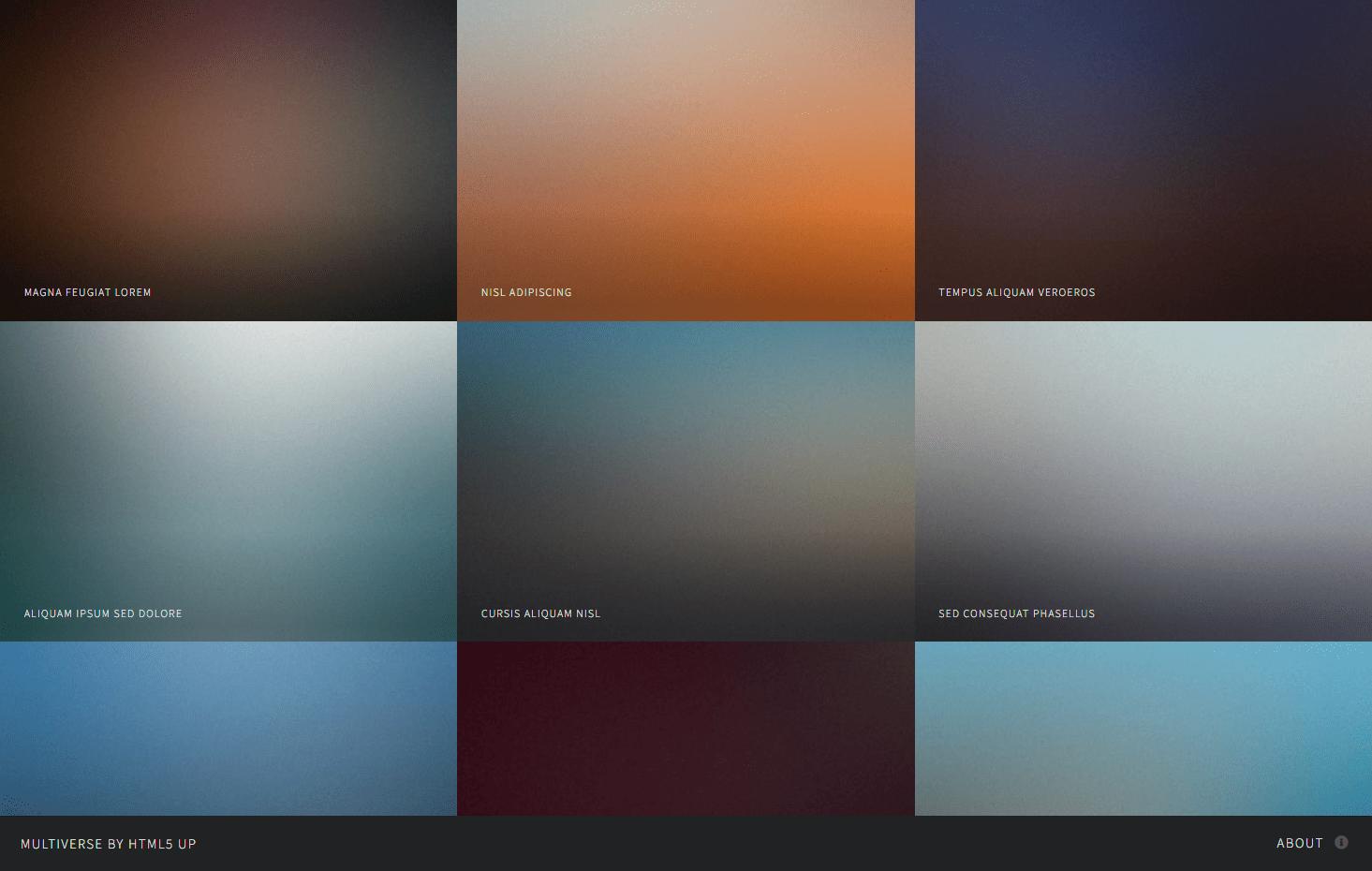Click the NISL ADIPISCING caption label
The height and width of the screenshot is (871, 1372).
(526, 292)
